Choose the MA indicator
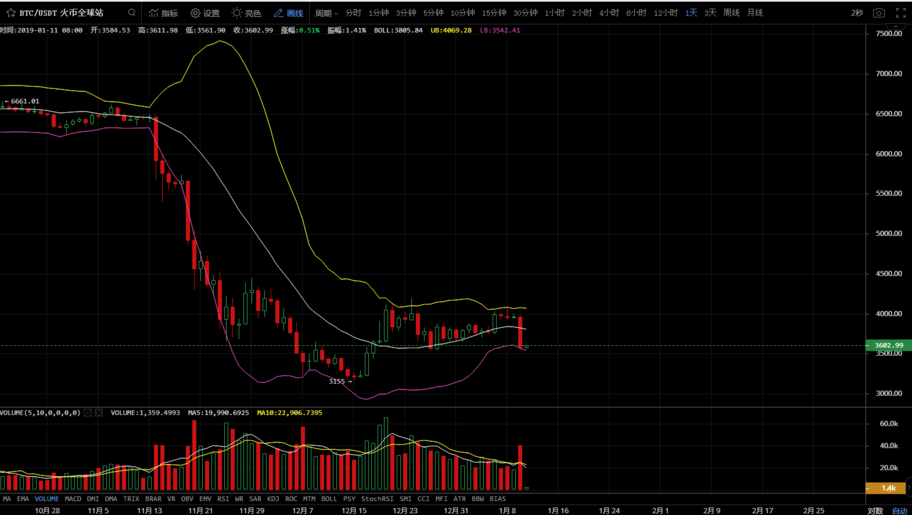Image resolution: width=912 pixels, height=515 pixels. [7, 499]
